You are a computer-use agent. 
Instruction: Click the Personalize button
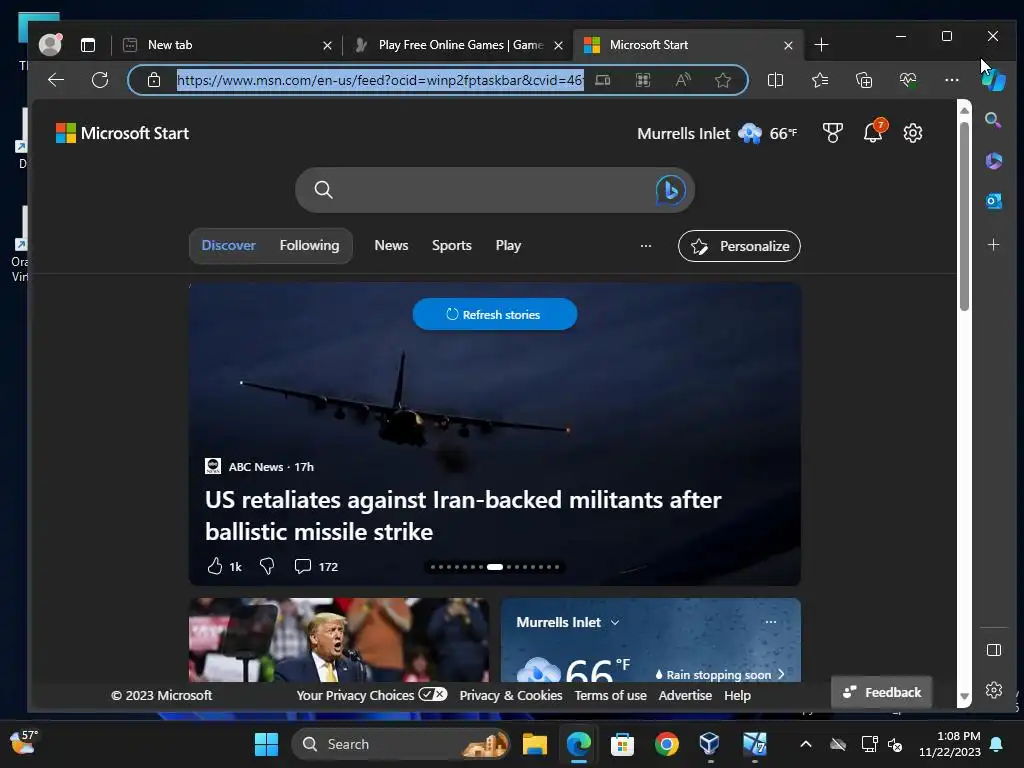click(x=739, y=246)
